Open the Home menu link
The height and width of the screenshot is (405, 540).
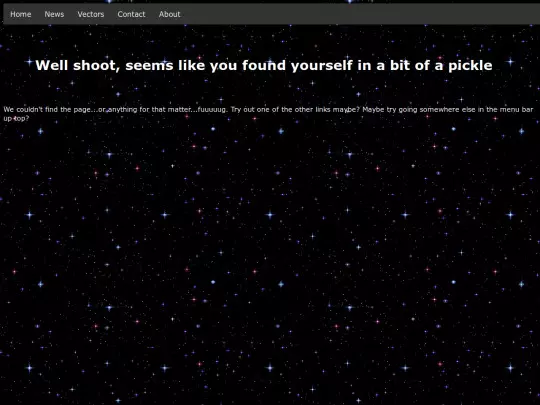point(21,14)
